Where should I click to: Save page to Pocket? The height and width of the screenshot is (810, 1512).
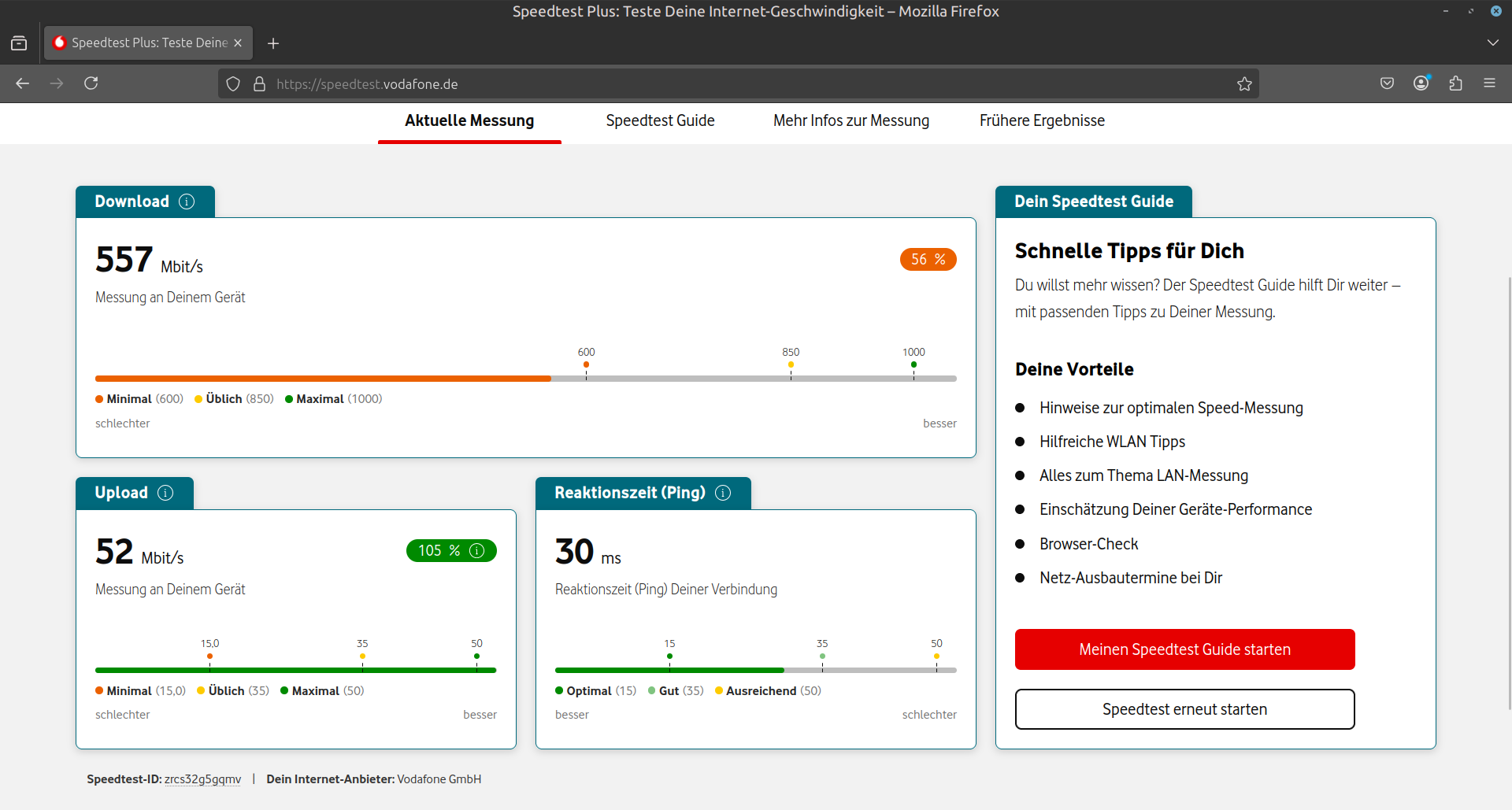pyautogui.click(x=1388, y=83)
